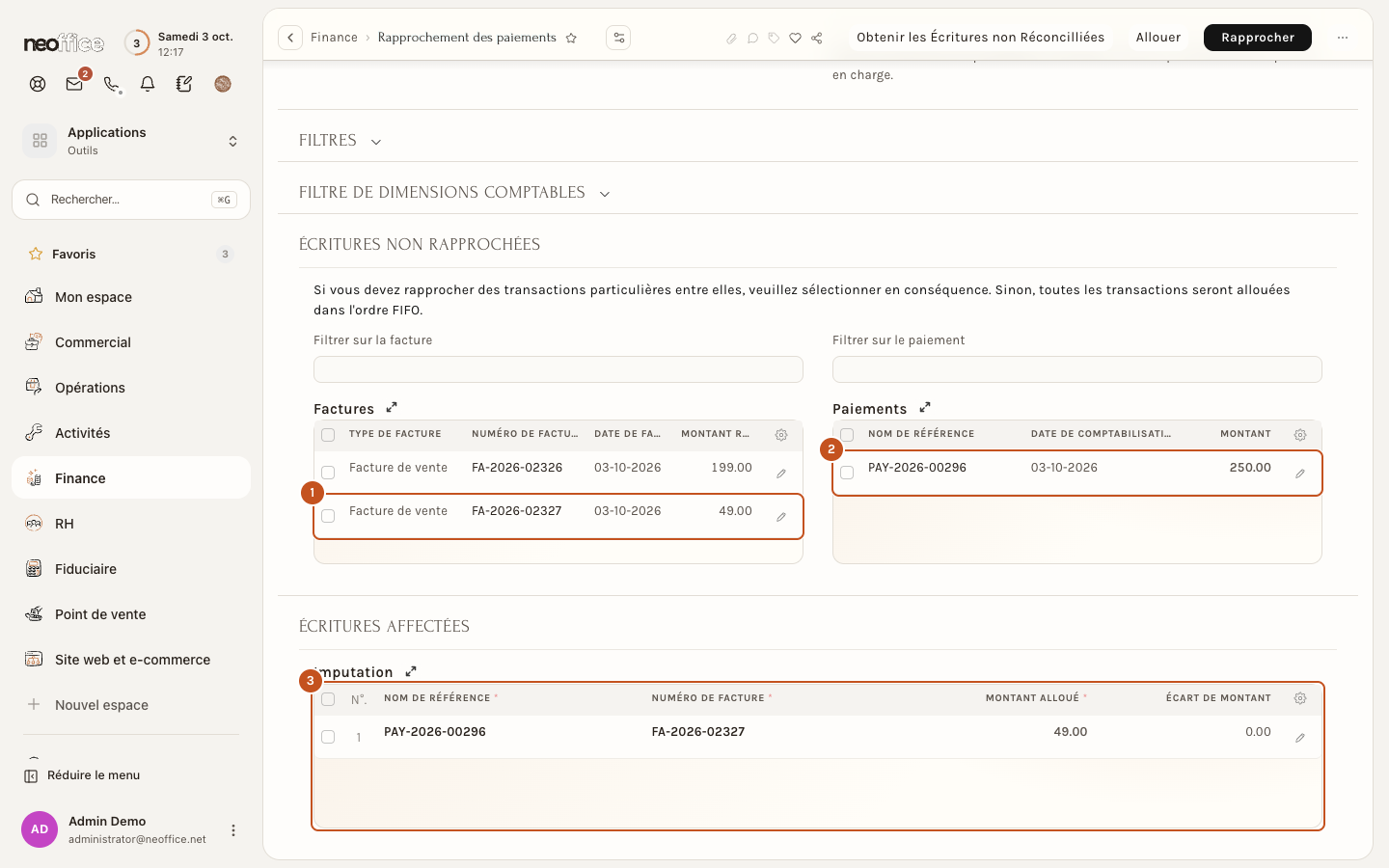This screenshot has width=1389, height=868.
Task: Edit the FA-2026-02326 invoice row
Action: click(781, 474)
